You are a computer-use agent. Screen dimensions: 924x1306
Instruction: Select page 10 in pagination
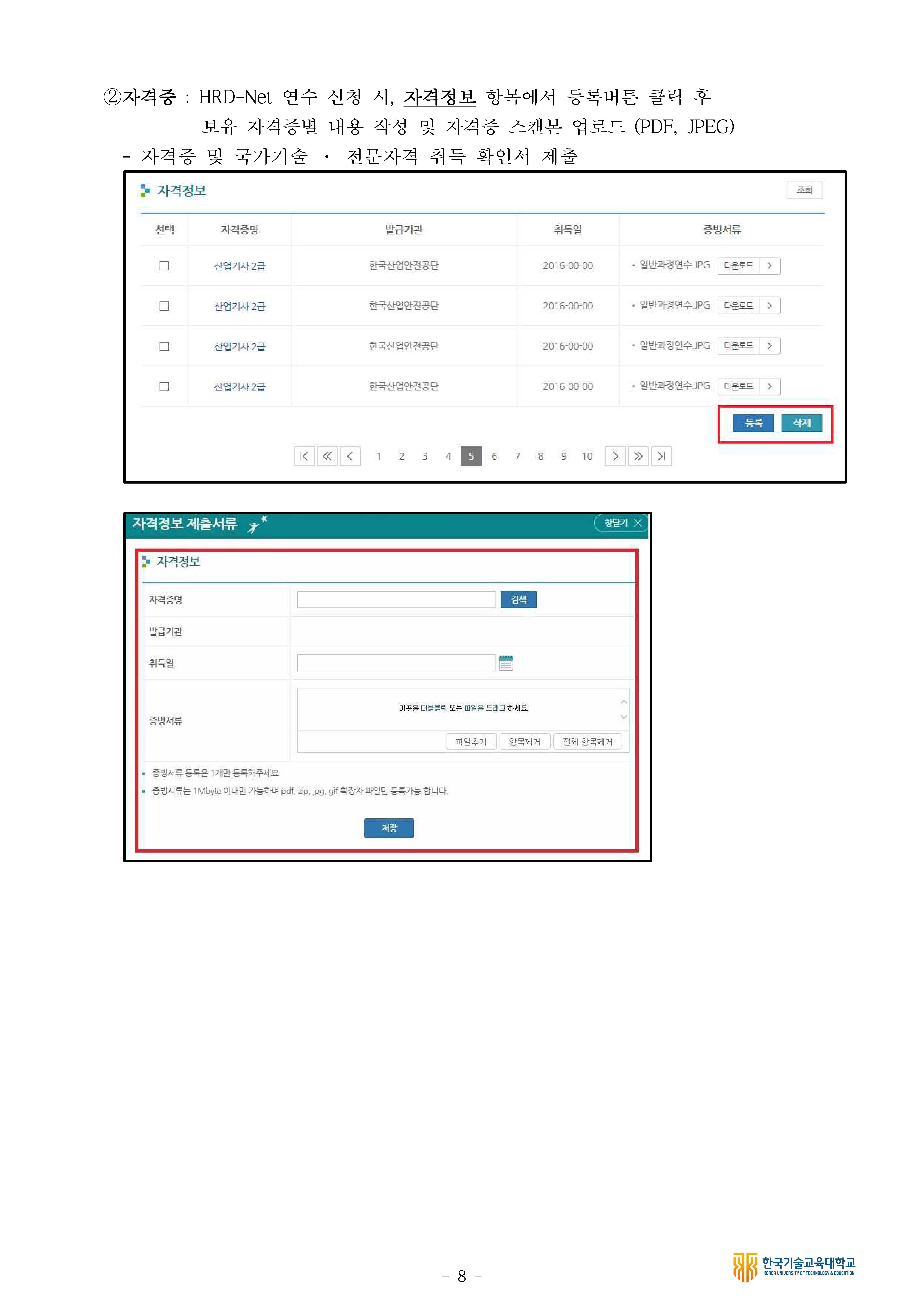pyautogui.click(x=587, y=456)
